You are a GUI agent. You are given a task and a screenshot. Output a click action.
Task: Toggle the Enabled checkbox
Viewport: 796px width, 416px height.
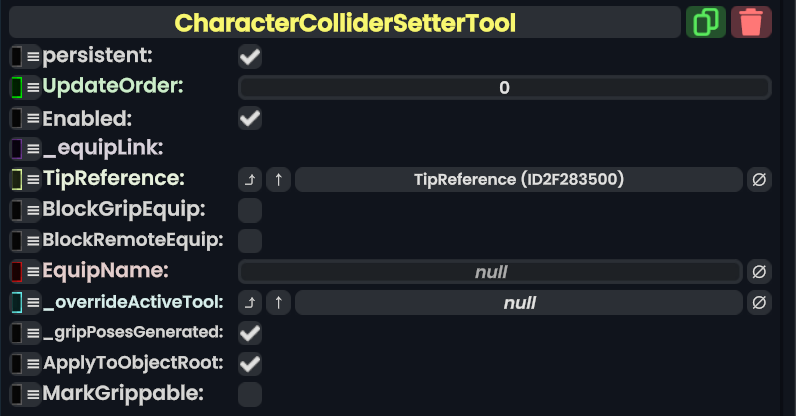coord(250,119)
